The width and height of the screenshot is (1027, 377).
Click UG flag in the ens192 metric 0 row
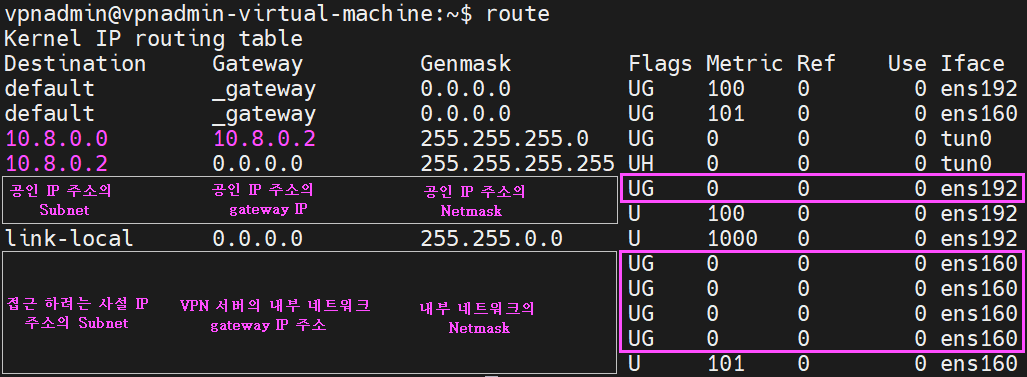(641, 188)
